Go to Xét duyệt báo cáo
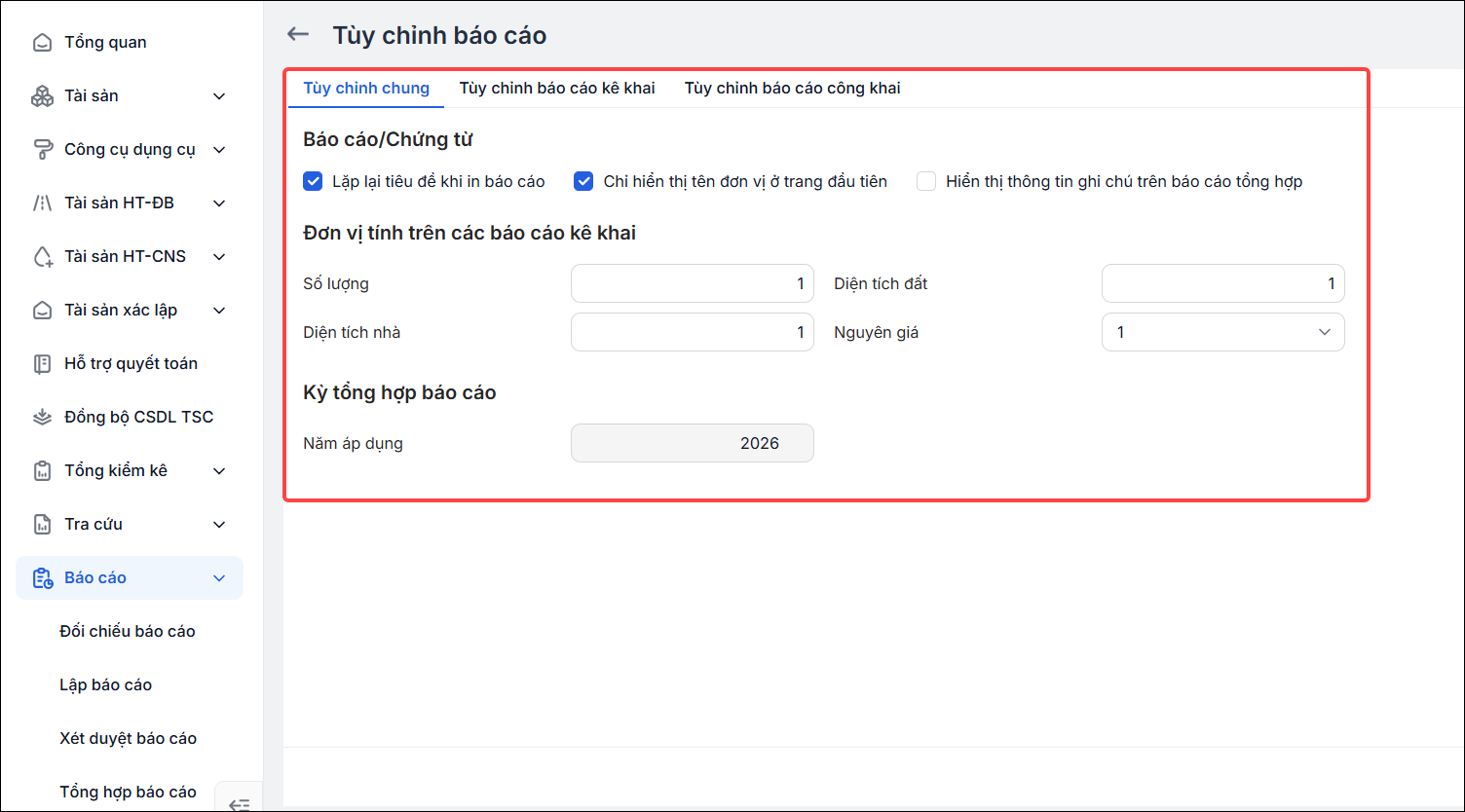 [x=128, y=738]
